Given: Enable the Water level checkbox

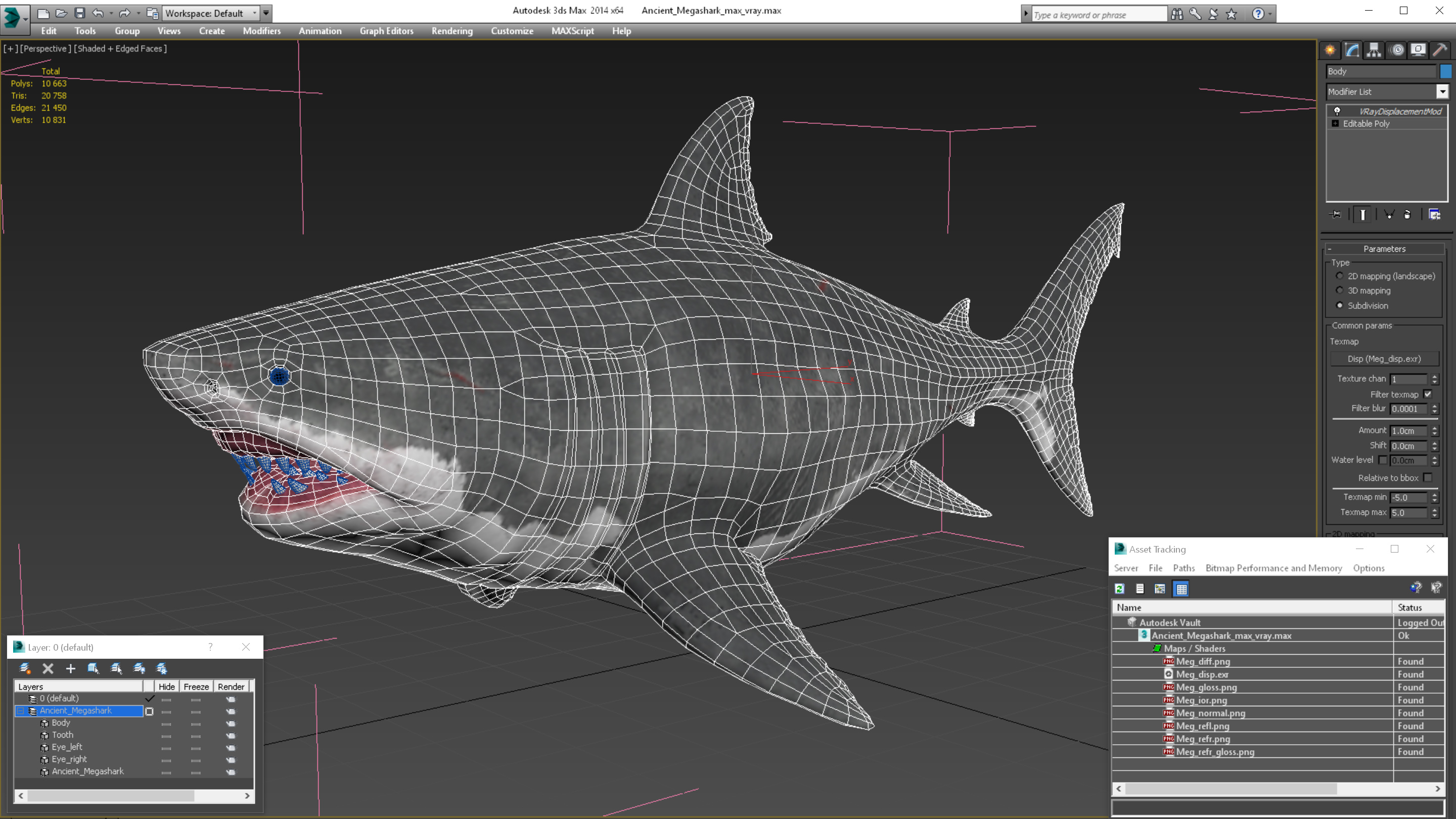Looking at the screenshot, I should 1383,460.
